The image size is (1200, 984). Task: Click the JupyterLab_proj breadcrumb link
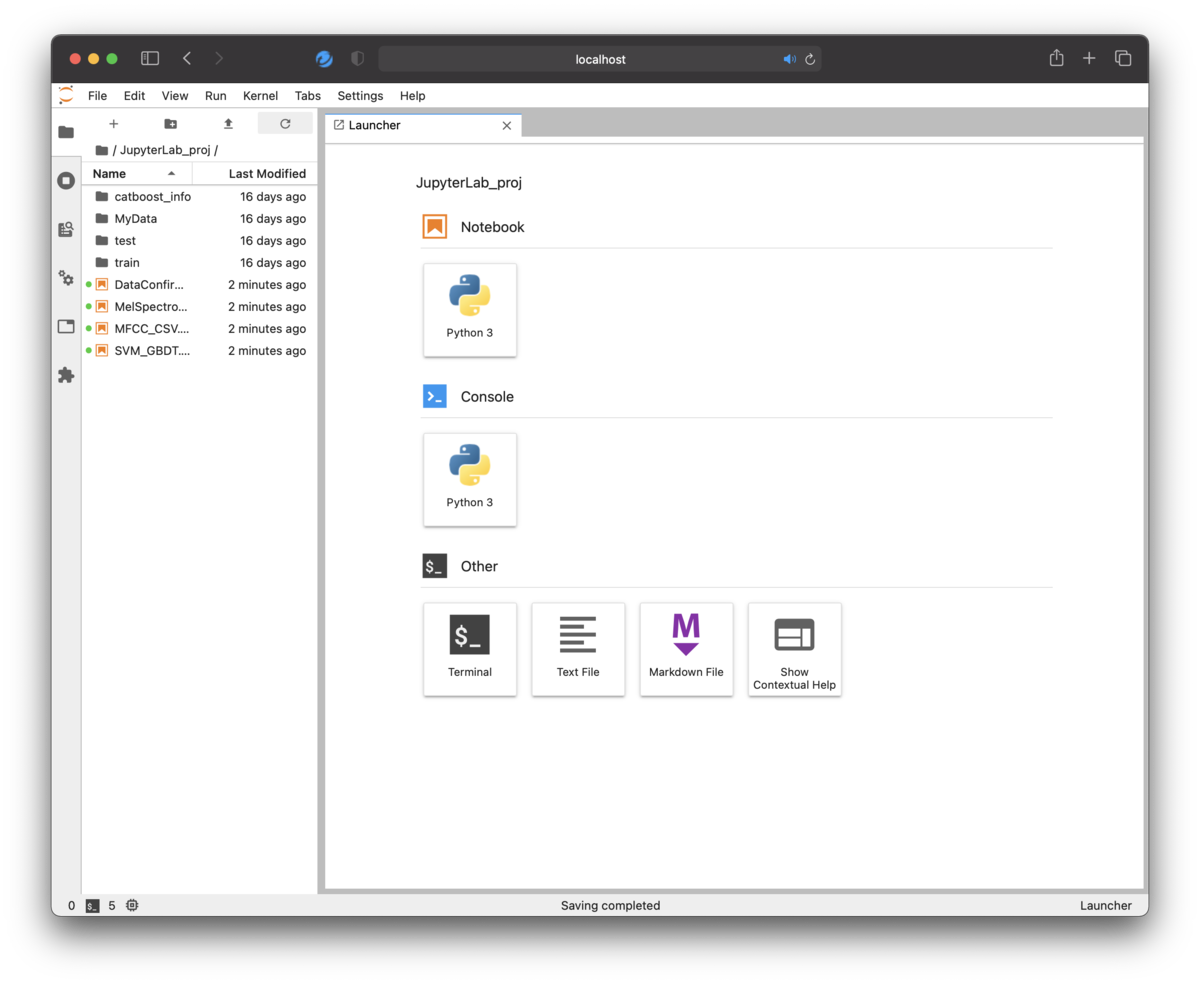165,150
